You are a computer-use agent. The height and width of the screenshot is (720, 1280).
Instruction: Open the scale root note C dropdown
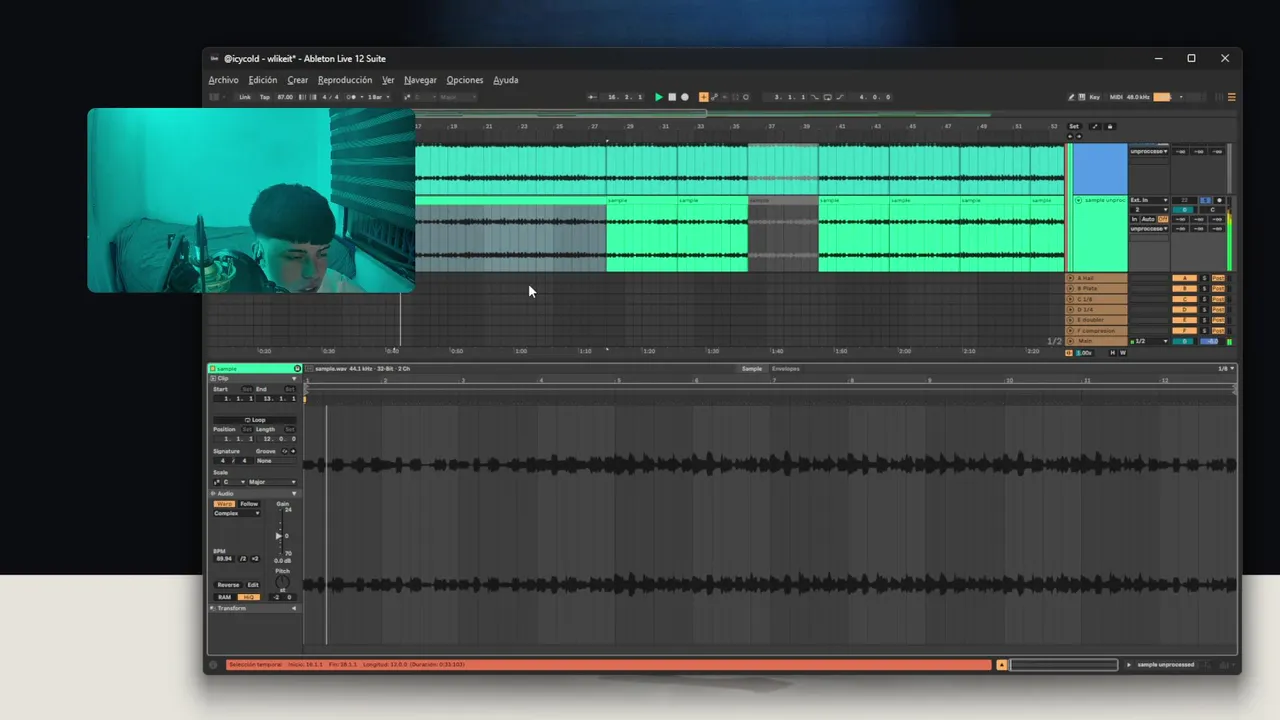[233, 482]
